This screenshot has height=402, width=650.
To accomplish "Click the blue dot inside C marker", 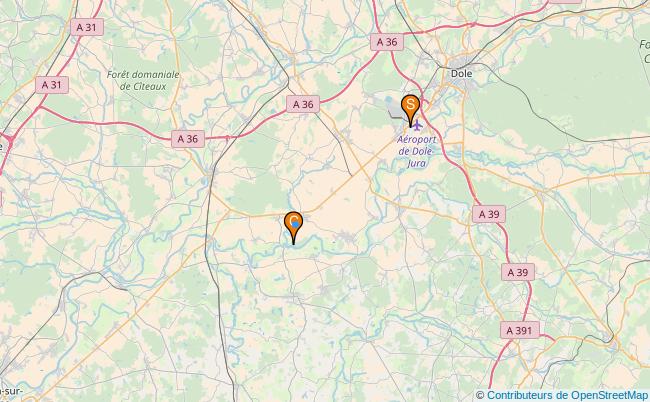I will click(295, 224).
